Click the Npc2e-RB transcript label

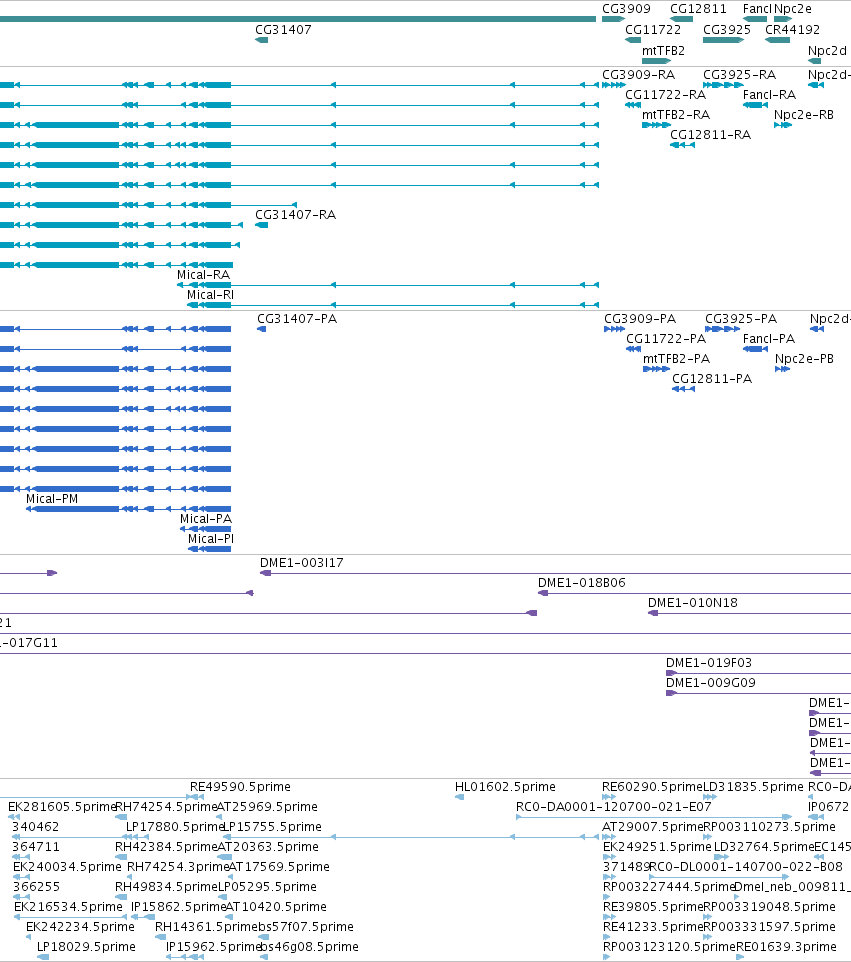(x=804, y=115)
